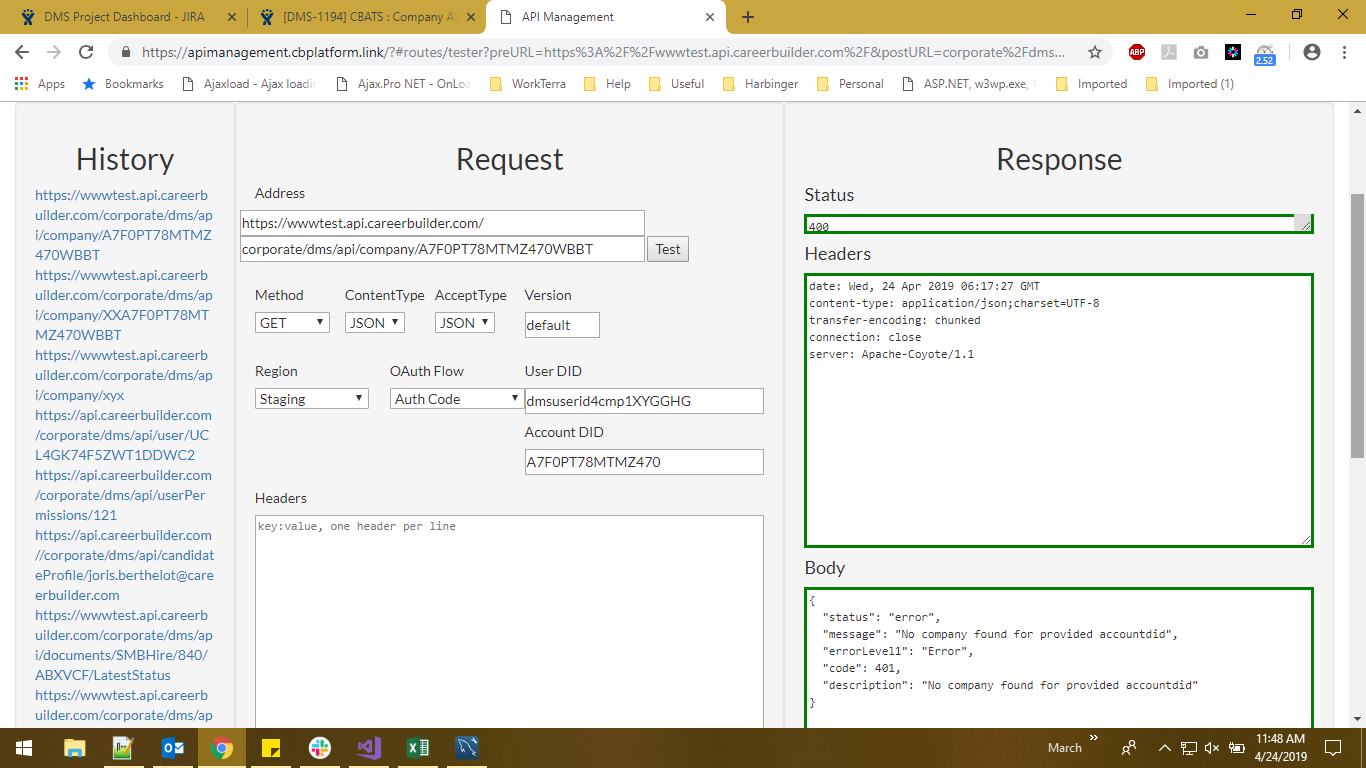Image resolution: width=1366 pixels, height=768 pixels.
Task: Open Windows Start menu
Action: [x=24, y=747]
